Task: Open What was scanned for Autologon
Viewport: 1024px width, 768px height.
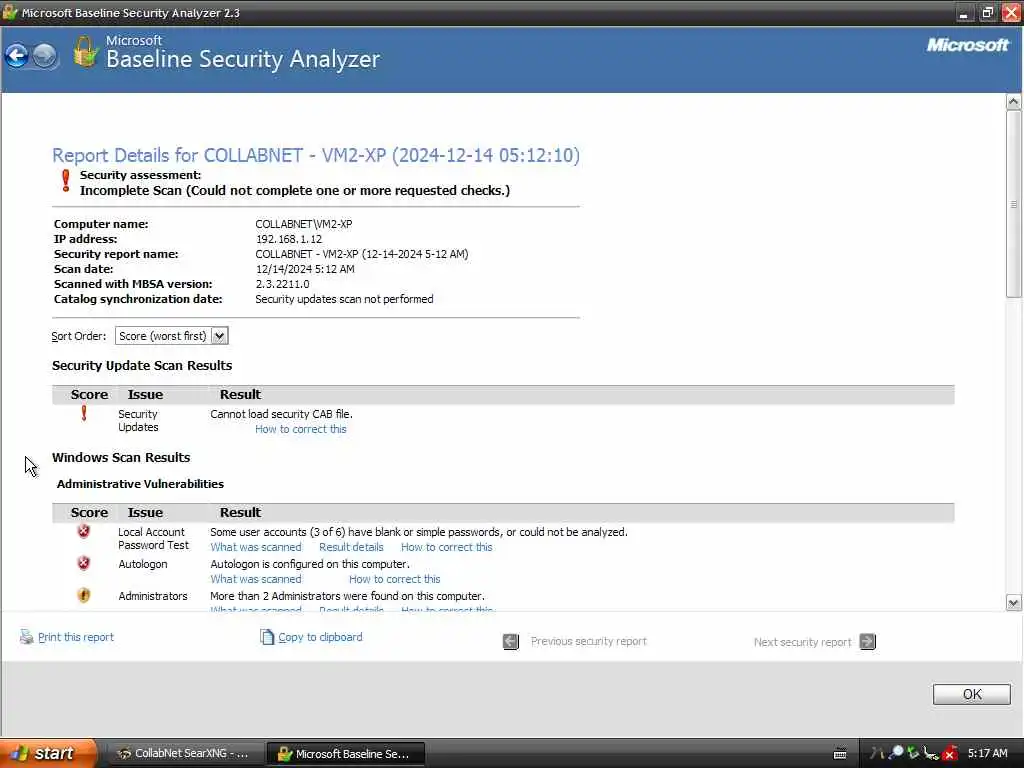Action: 255,579
